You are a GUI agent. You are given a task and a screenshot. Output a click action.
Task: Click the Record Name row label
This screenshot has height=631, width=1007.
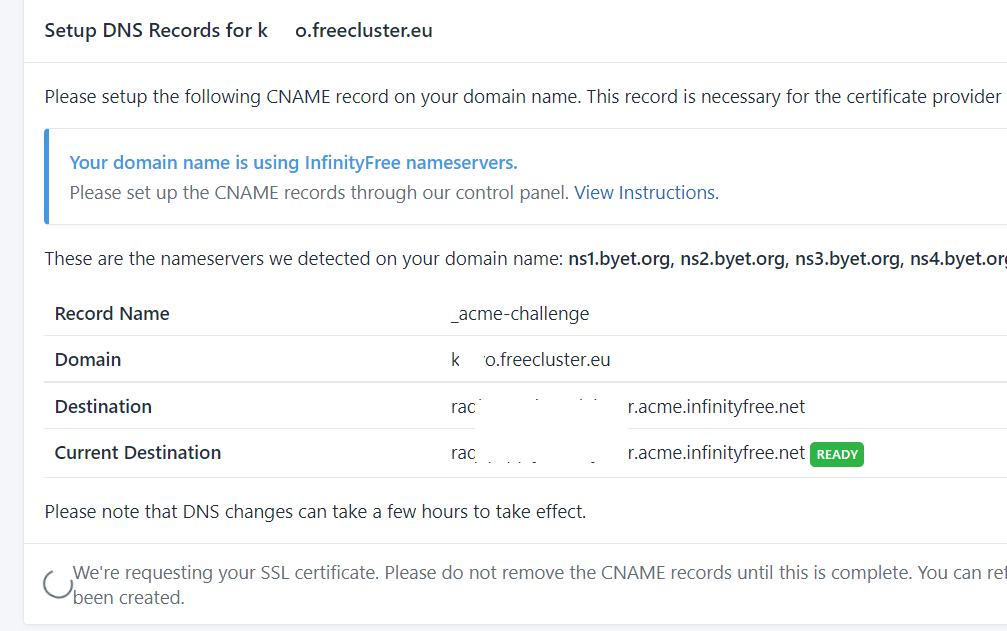[112, 314]
